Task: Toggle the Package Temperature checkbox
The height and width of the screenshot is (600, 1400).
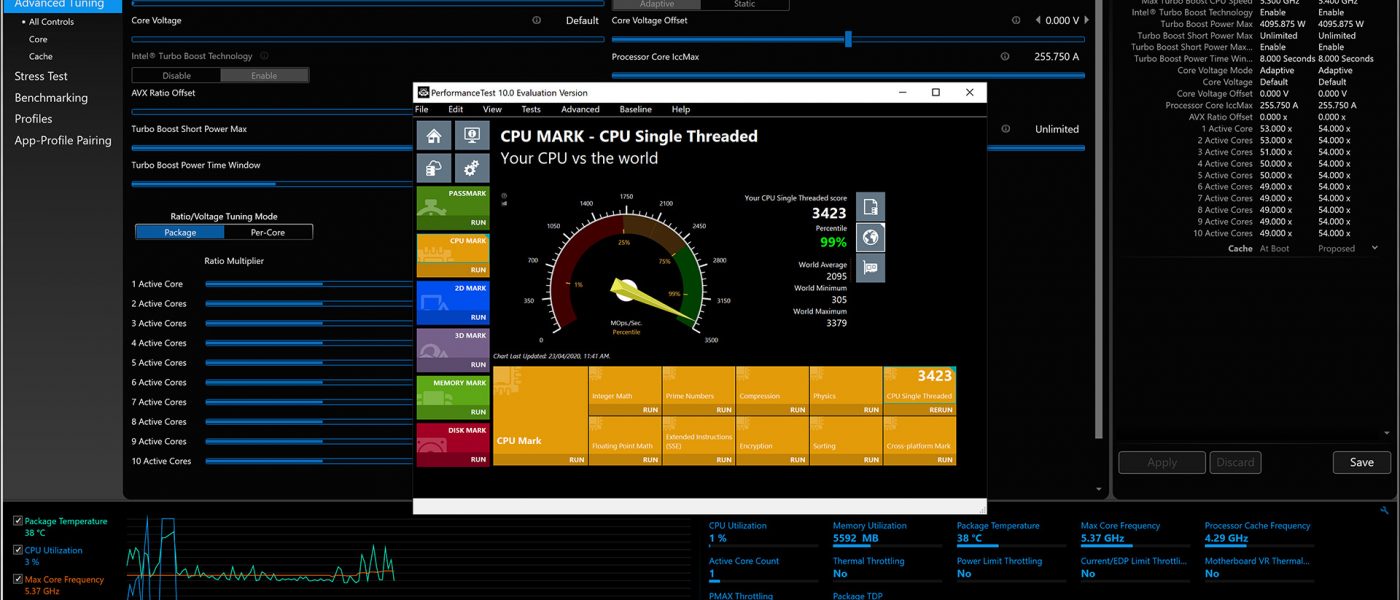Action: coord(18,521)
